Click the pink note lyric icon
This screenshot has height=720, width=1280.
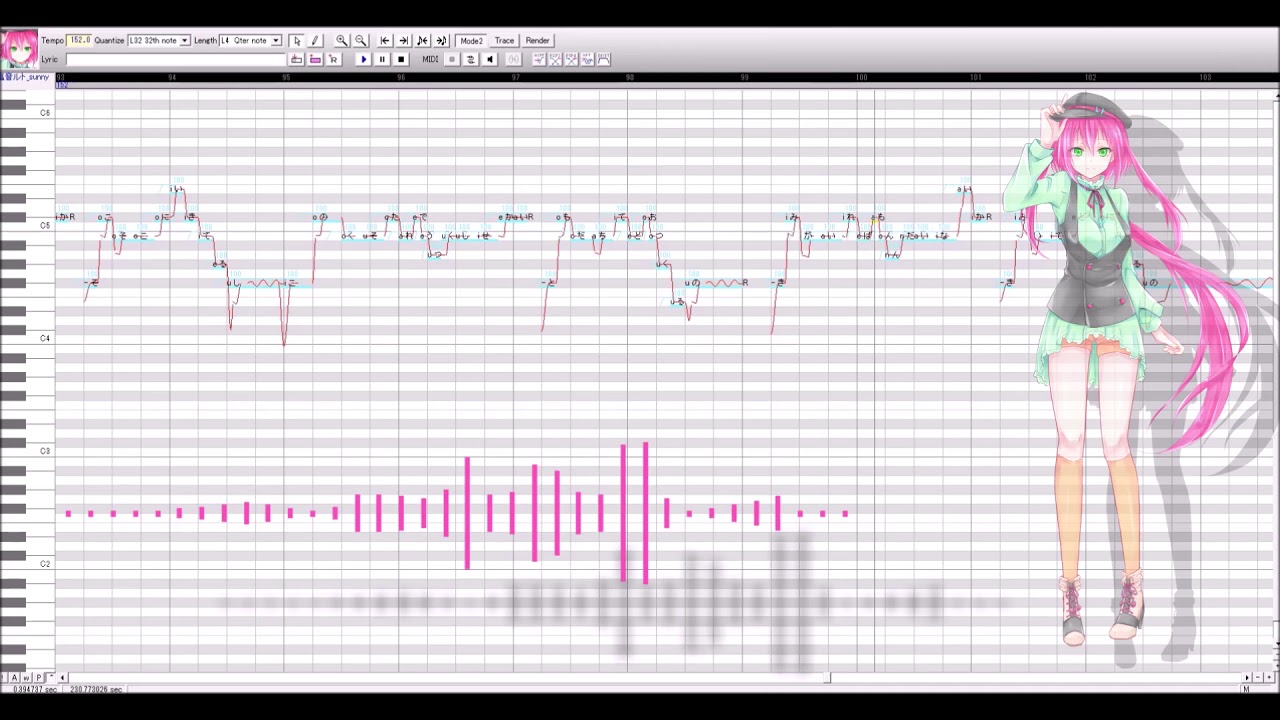click(315, 60)
